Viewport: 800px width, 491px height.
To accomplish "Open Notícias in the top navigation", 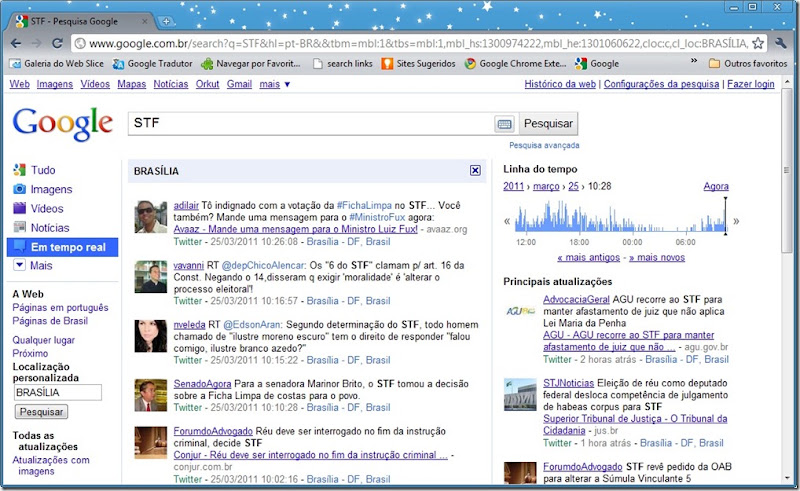I will (x=170, y=84).
